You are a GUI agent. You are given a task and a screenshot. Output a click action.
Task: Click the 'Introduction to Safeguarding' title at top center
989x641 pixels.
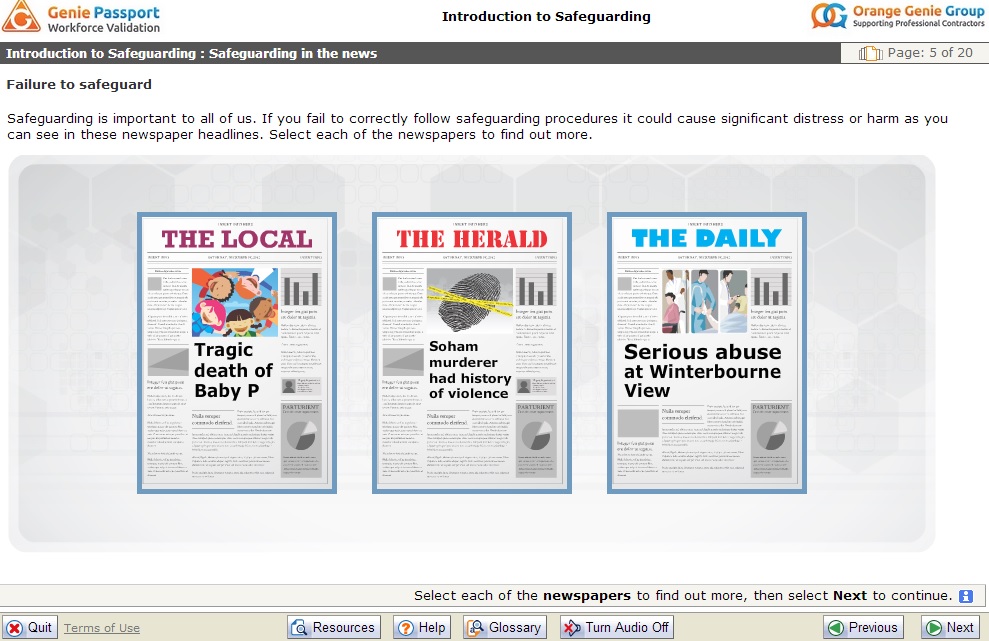pos(546,16)
